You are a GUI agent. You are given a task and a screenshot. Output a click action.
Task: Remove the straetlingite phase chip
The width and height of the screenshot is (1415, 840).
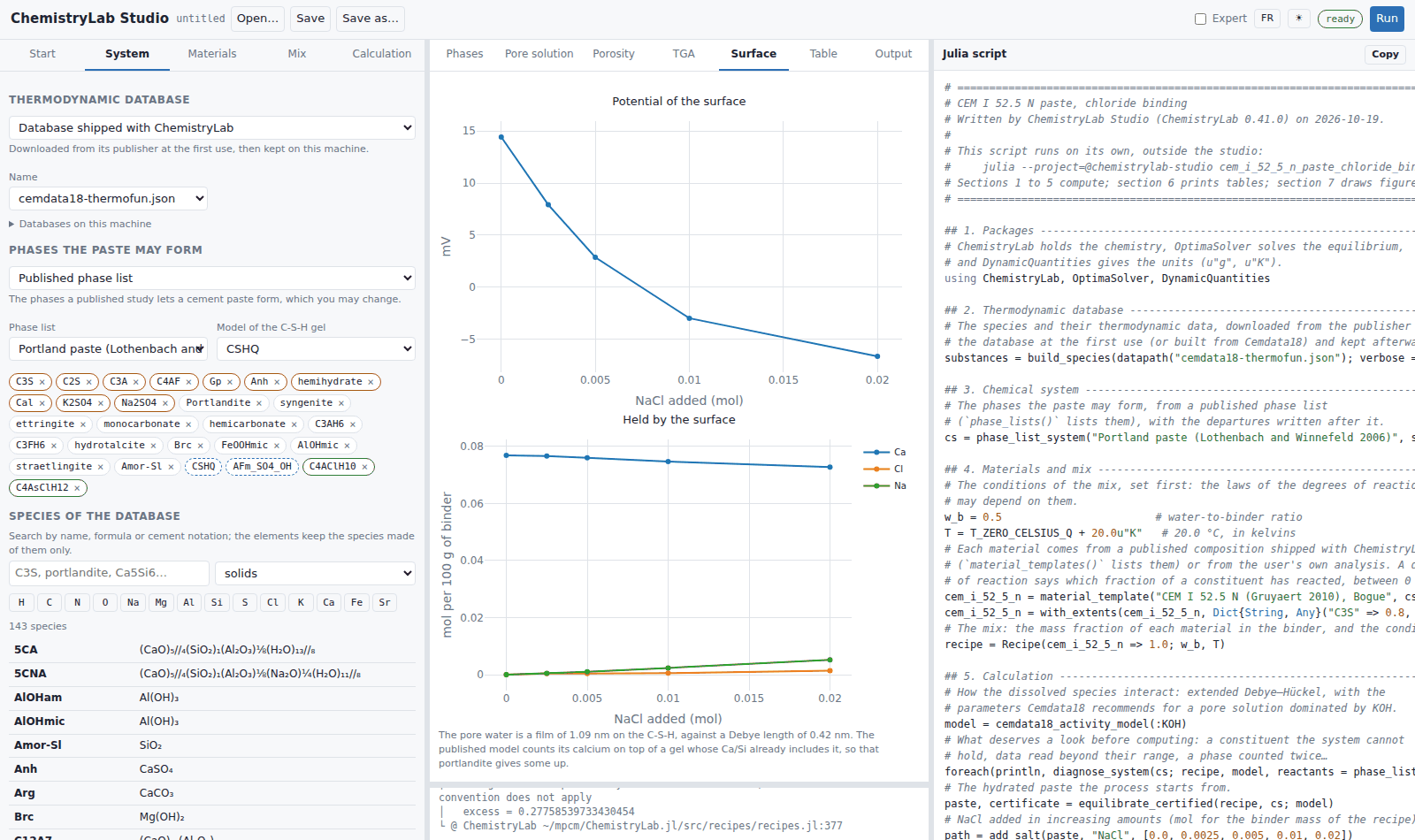(100, 467)
